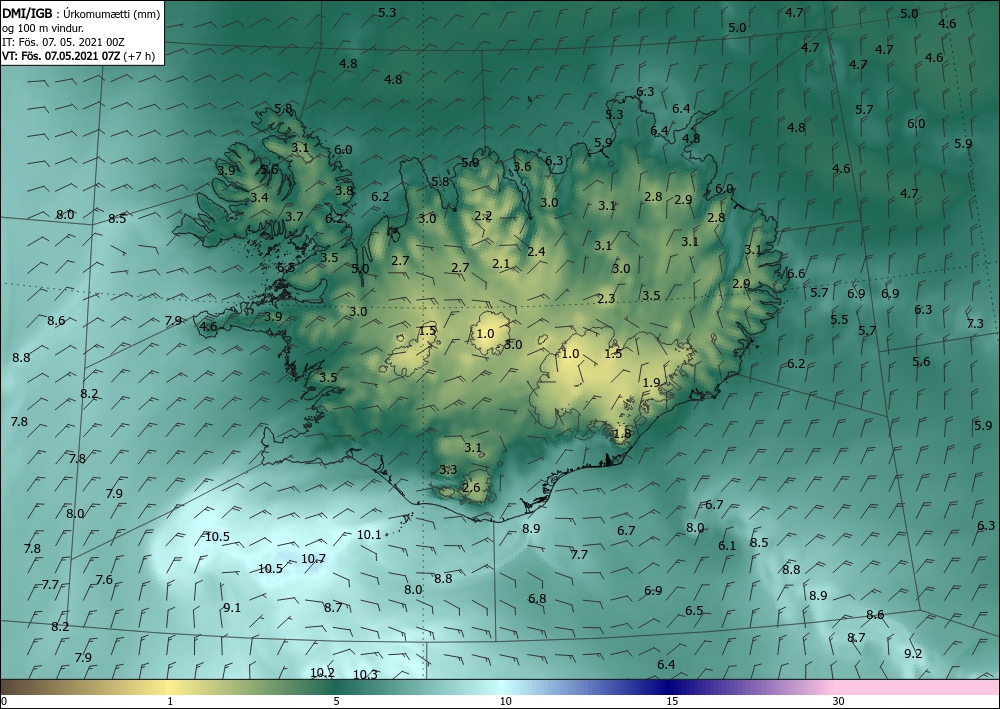
Task: Click the 'og 100 m vindur.' legend line
Action: point(43,28)
